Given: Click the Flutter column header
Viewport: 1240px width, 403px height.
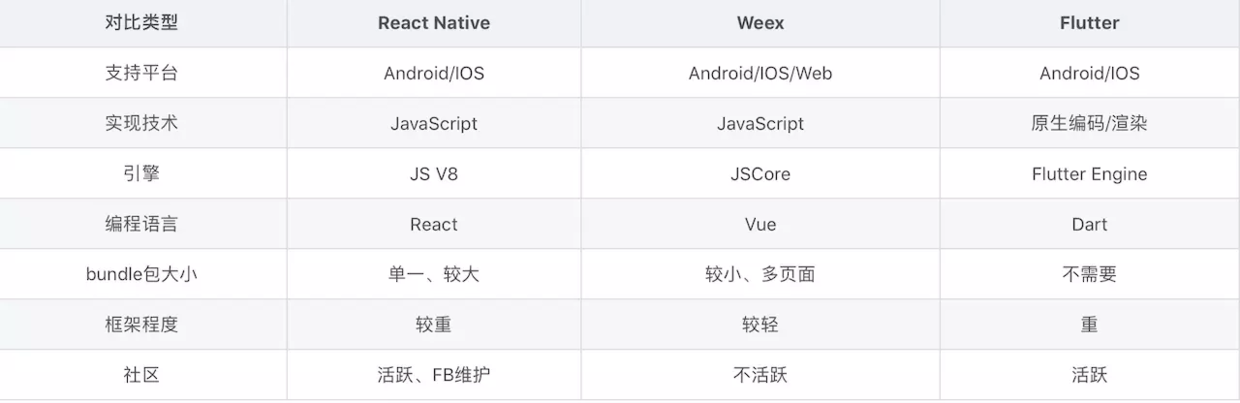Looking at the screenshot, I should tap(1089, 23).
